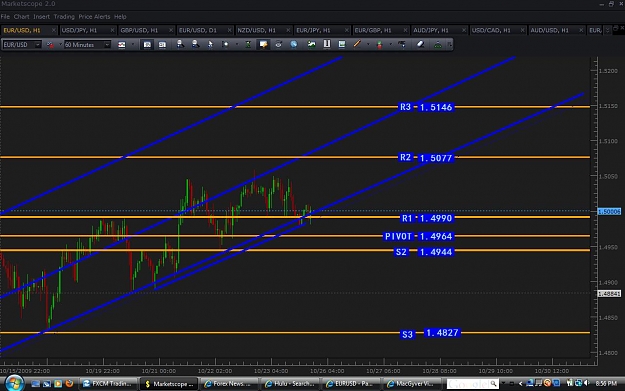Select the eraser tool in toolbar
625x391 pixels.
(420, 44)
